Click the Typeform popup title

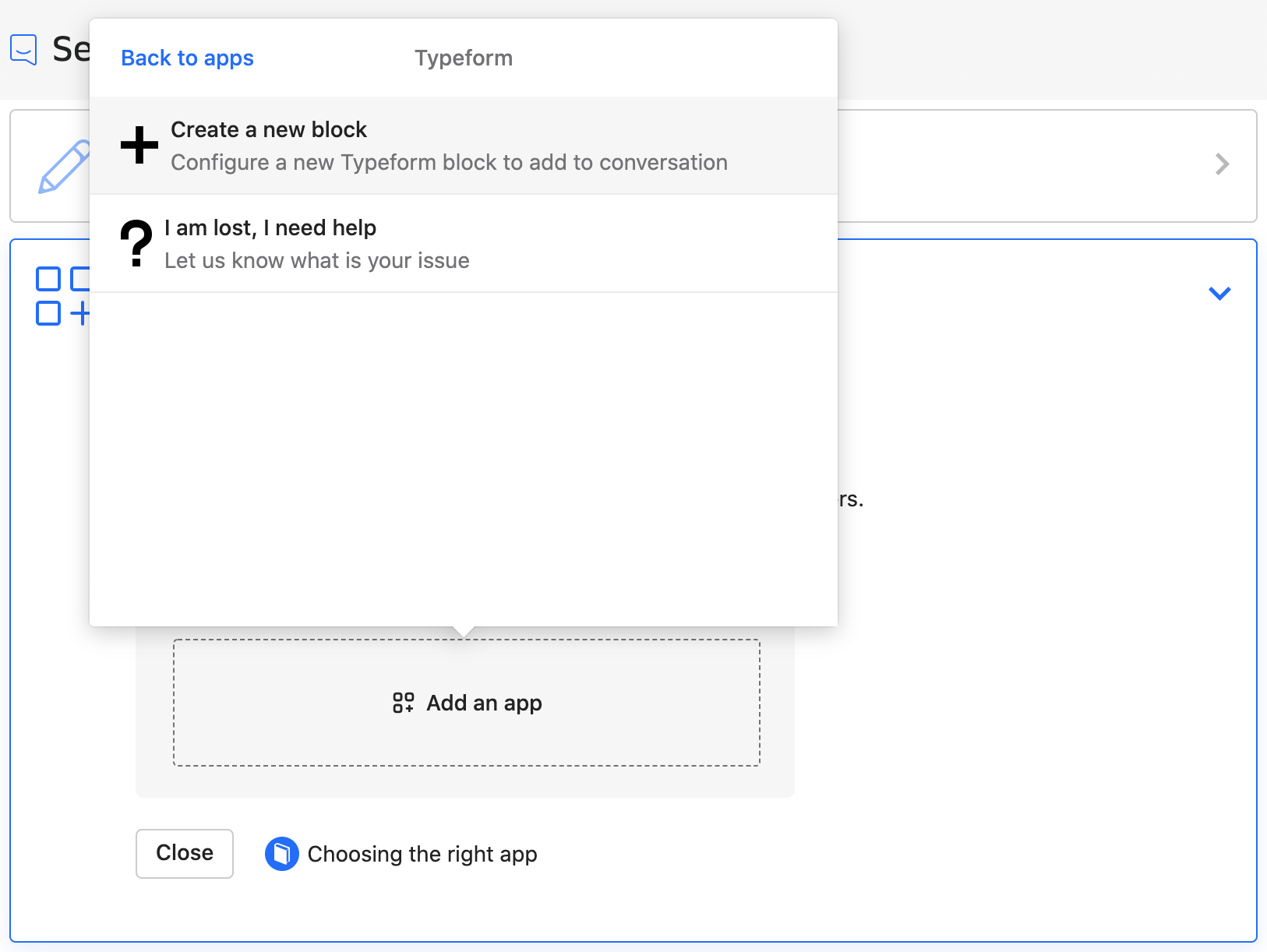[464, 58]
